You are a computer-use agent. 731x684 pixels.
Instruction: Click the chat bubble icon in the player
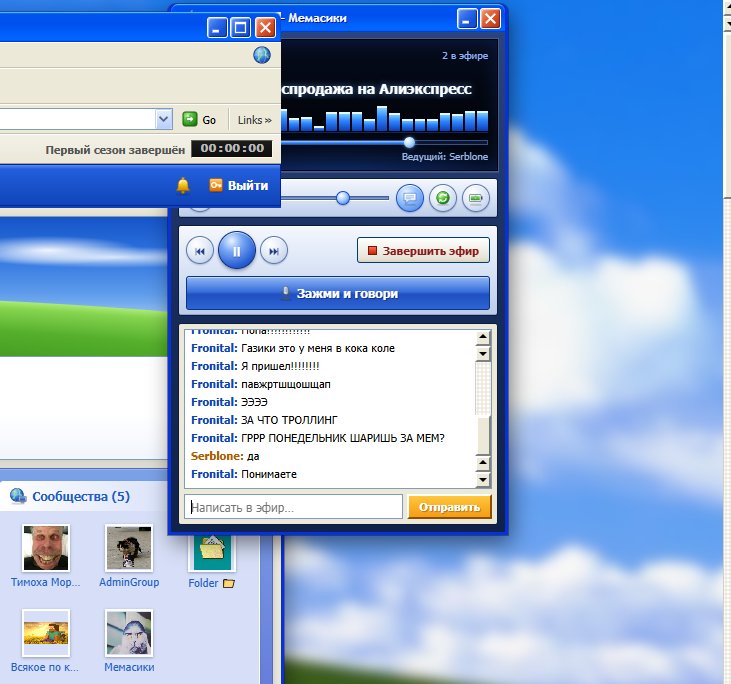coord(410,198)
